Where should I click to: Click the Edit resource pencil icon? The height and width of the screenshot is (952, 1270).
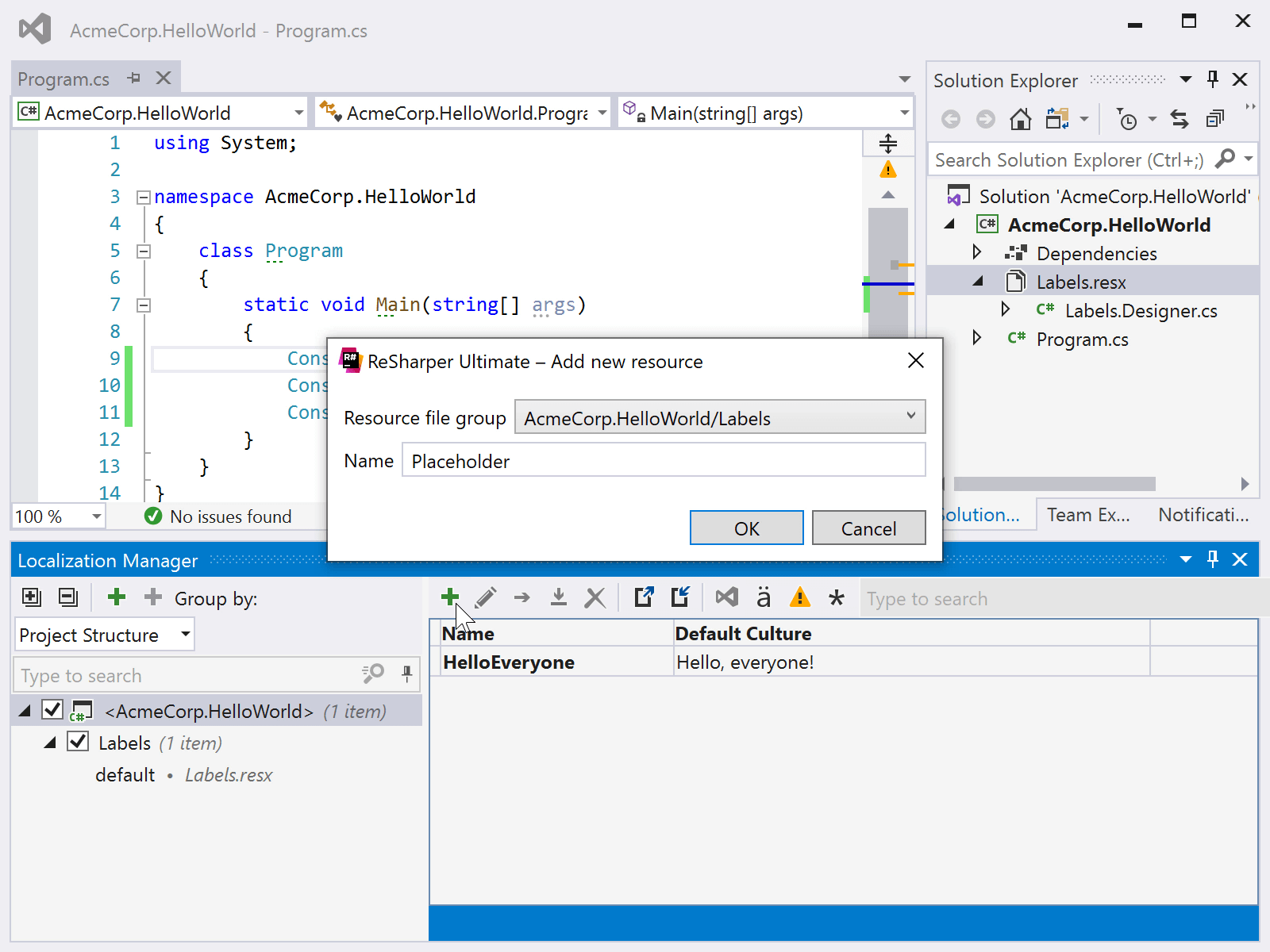(x=486, y=597)
